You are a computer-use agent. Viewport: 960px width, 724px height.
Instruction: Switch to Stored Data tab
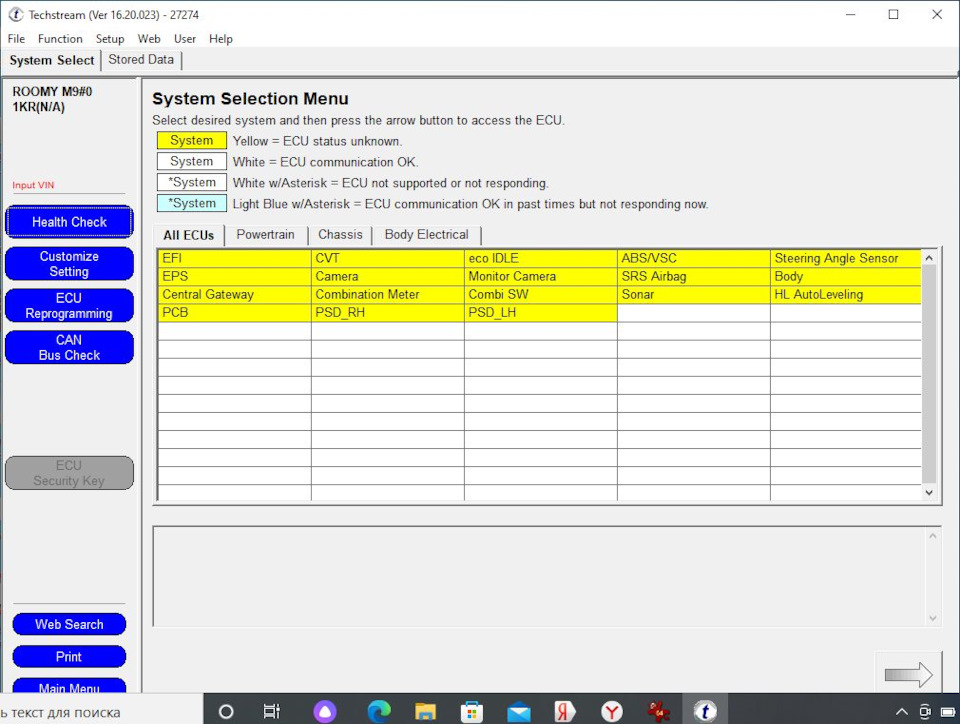(x=141, y=59)
